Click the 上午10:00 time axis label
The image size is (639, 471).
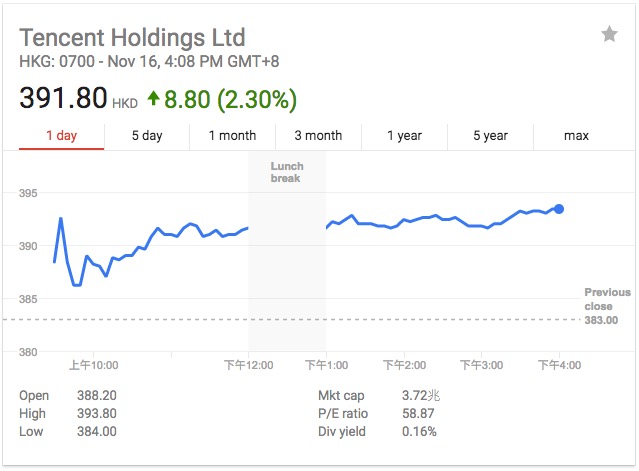[94, 366]
